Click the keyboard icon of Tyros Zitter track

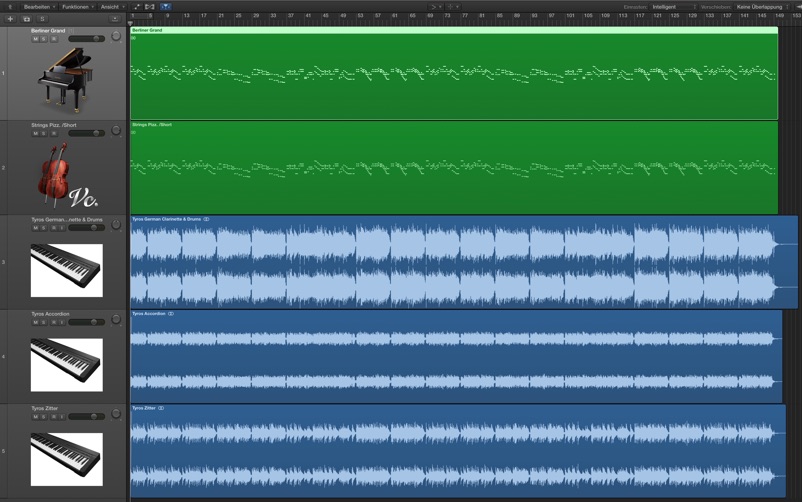tap(67, 459)
